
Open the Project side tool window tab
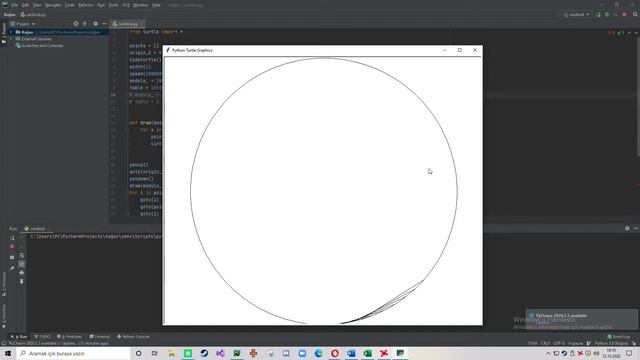[4, 34]
